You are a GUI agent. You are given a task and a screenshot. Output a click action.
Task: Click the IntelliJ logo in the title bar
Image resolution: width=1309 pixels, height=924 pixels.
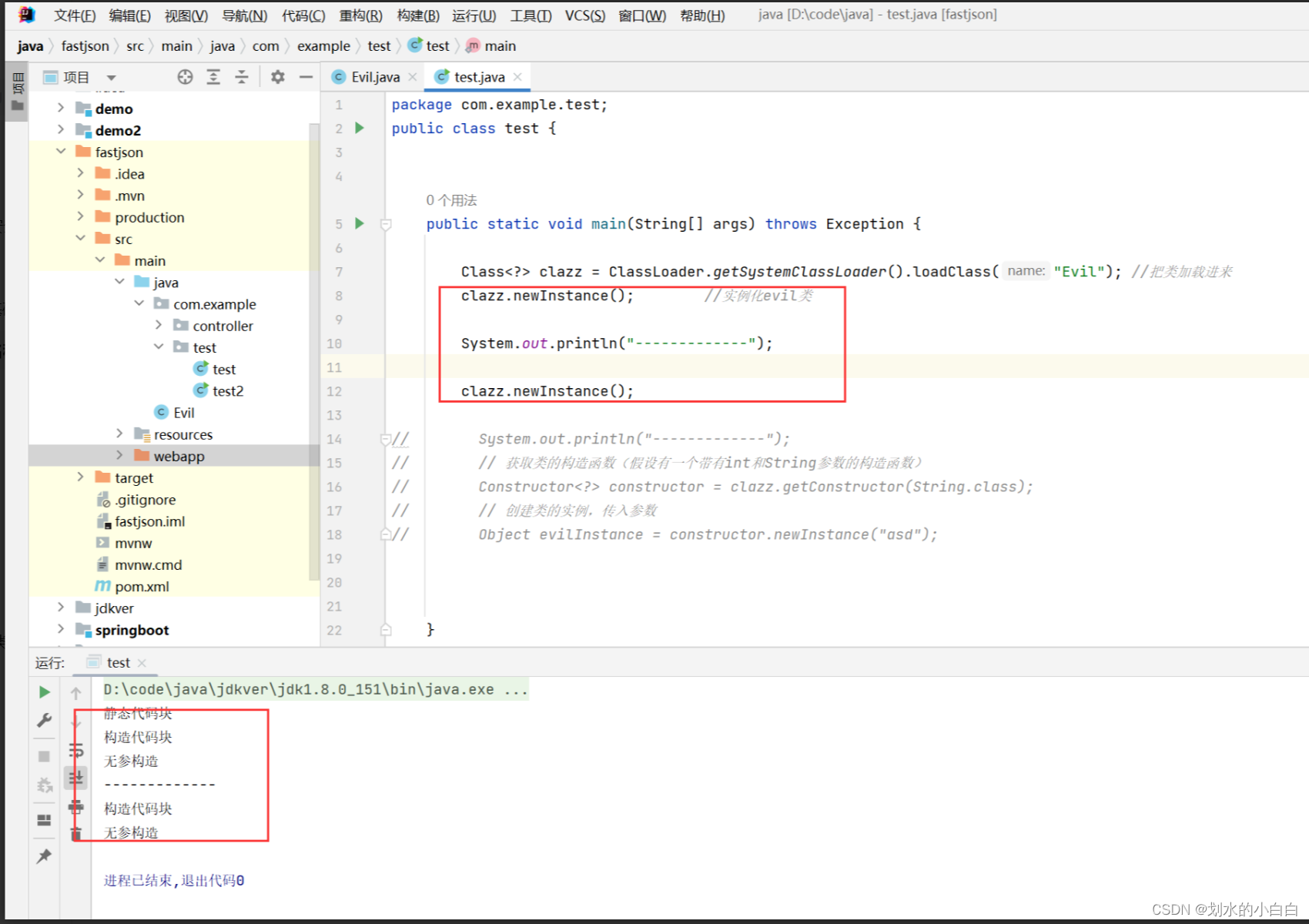[27, 15]
